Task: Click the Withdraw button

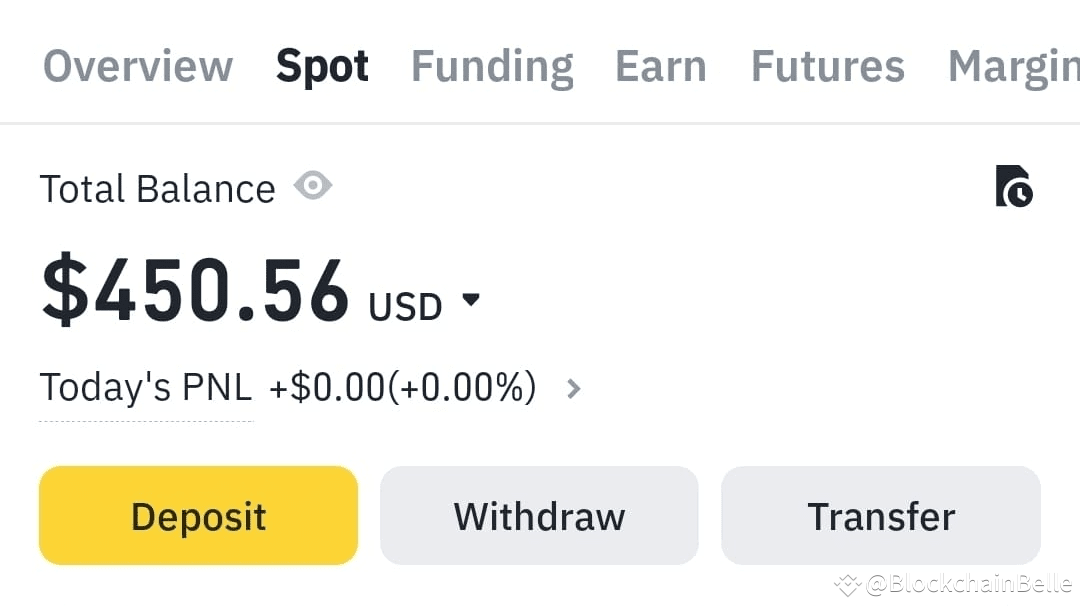Action: (x=539, y=516)
